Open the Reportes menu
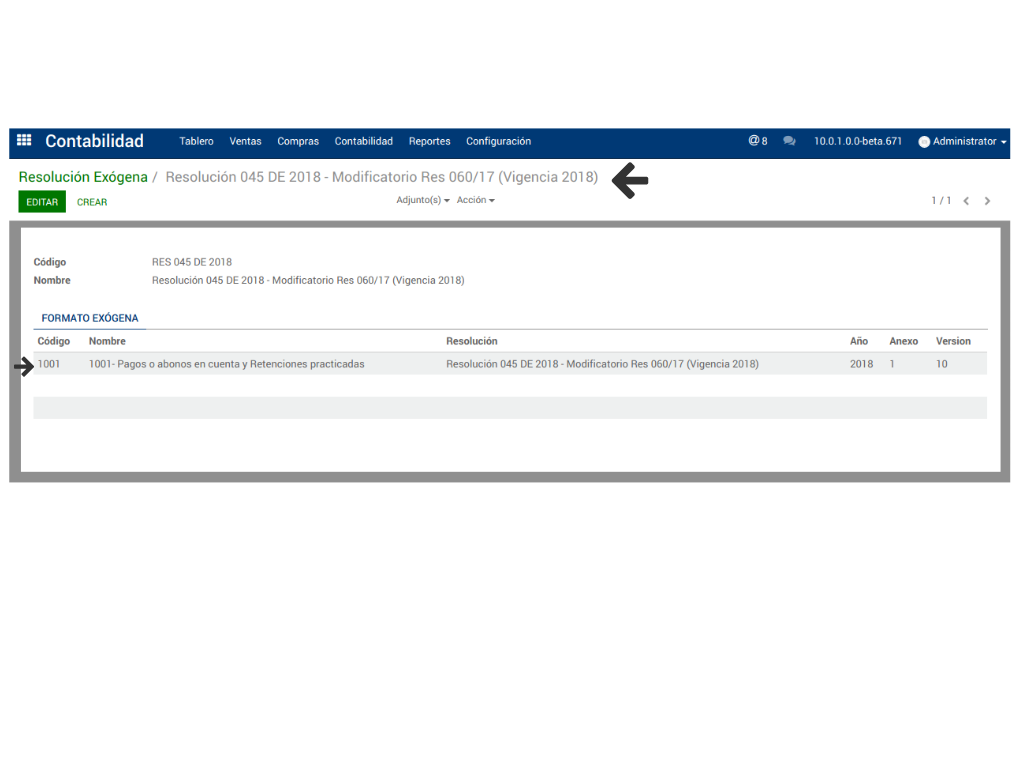1023x767 pixels. pos(429,141)
